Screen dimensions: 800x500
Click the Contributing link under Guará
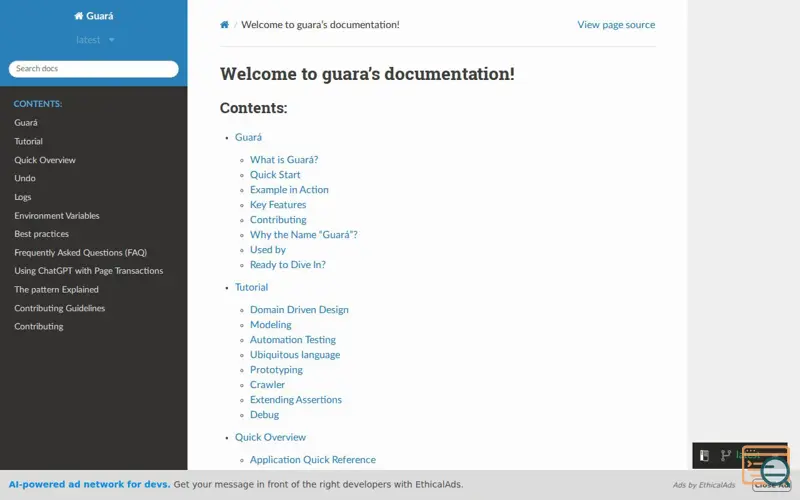(278, 220)
